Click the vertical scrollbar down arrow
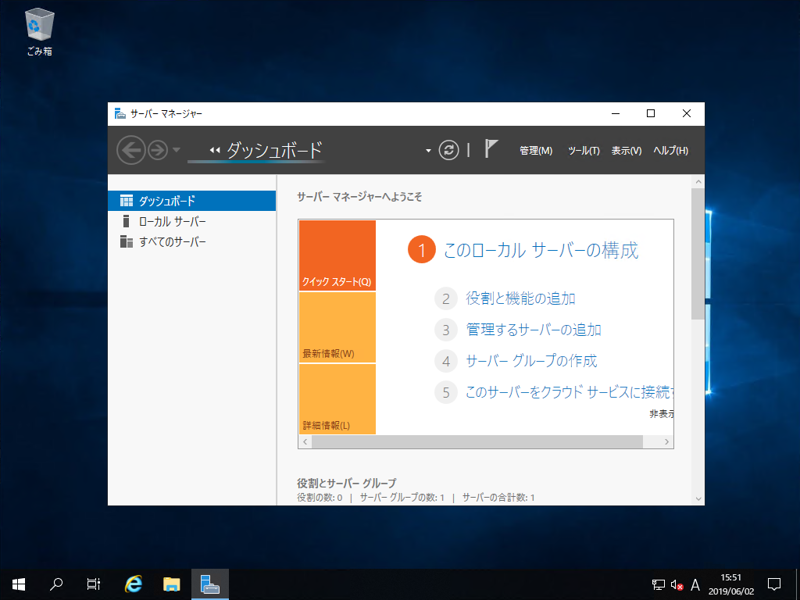The image size is (800, 600). [x=698, y=499]
